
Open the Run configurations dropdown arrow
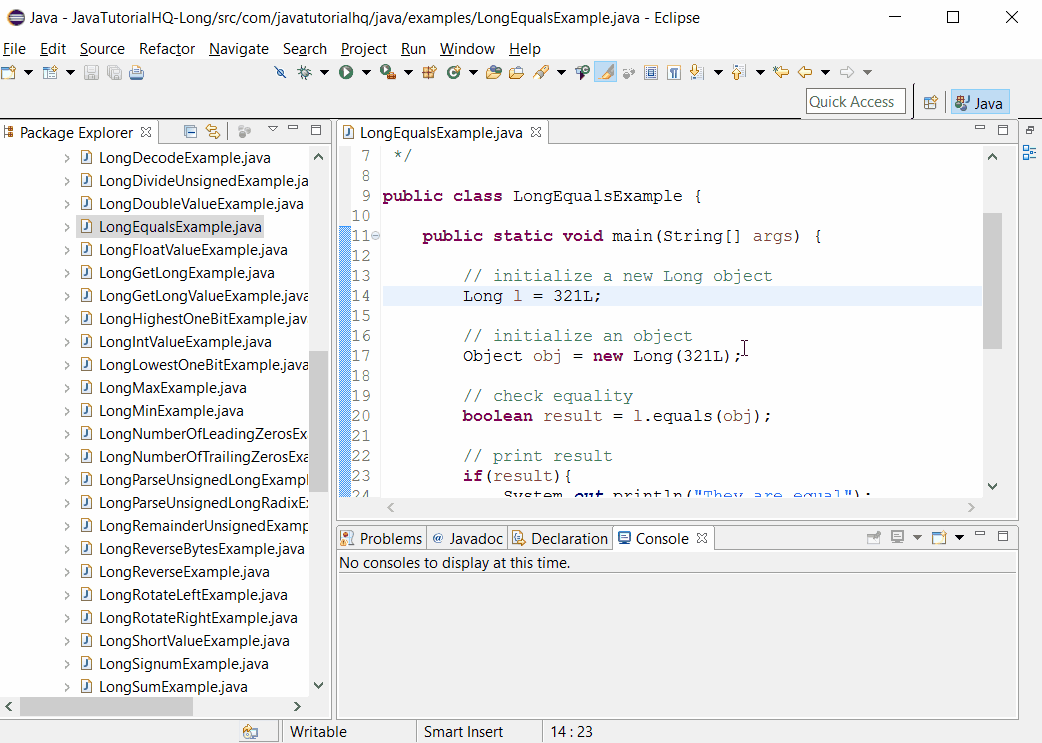366,72
